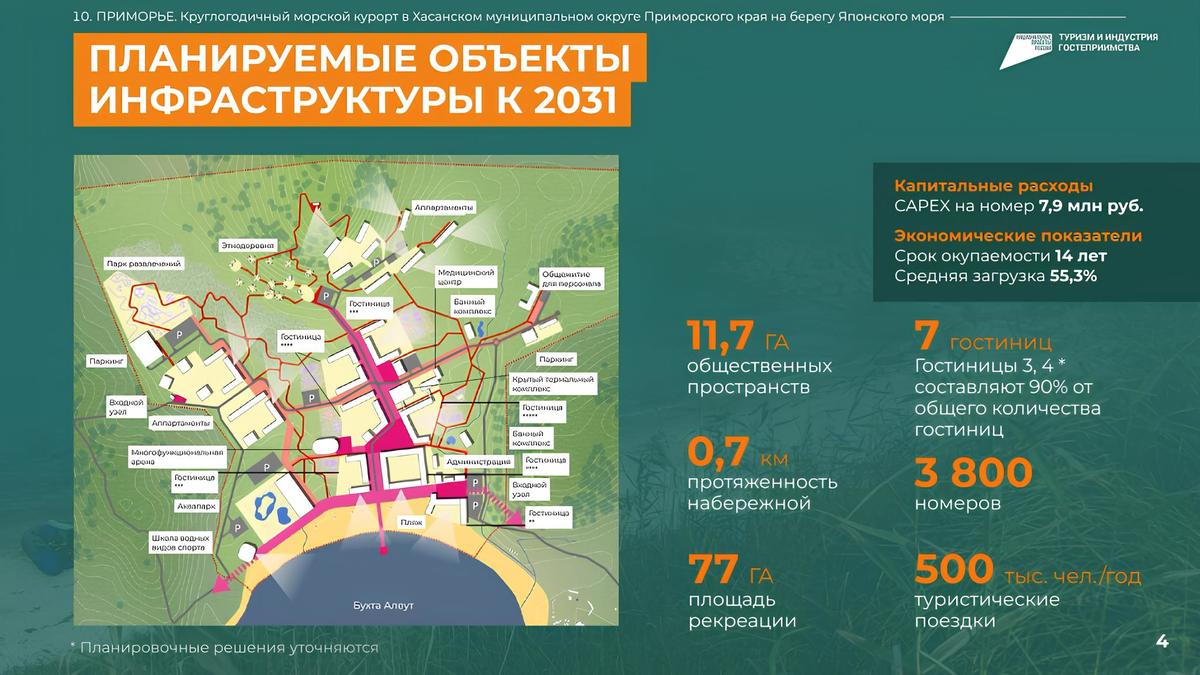Image resolution: width=1200 pixels, height=675 pixels.
Task: Click the 3 800 номеров figure
Action: [973, 473]
